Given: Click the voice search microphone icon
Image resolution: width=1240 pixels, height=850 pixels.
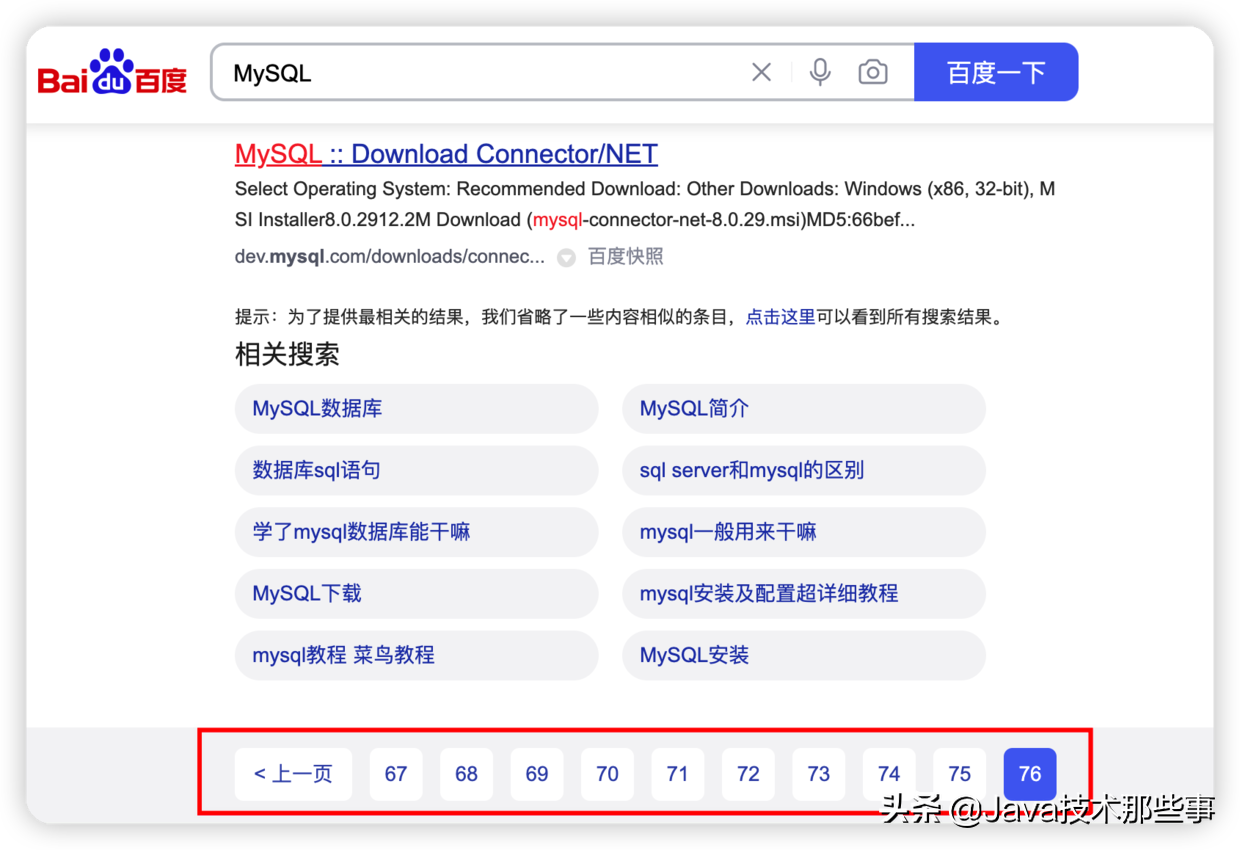Looking at the screenshot, I should pos(820,71).
